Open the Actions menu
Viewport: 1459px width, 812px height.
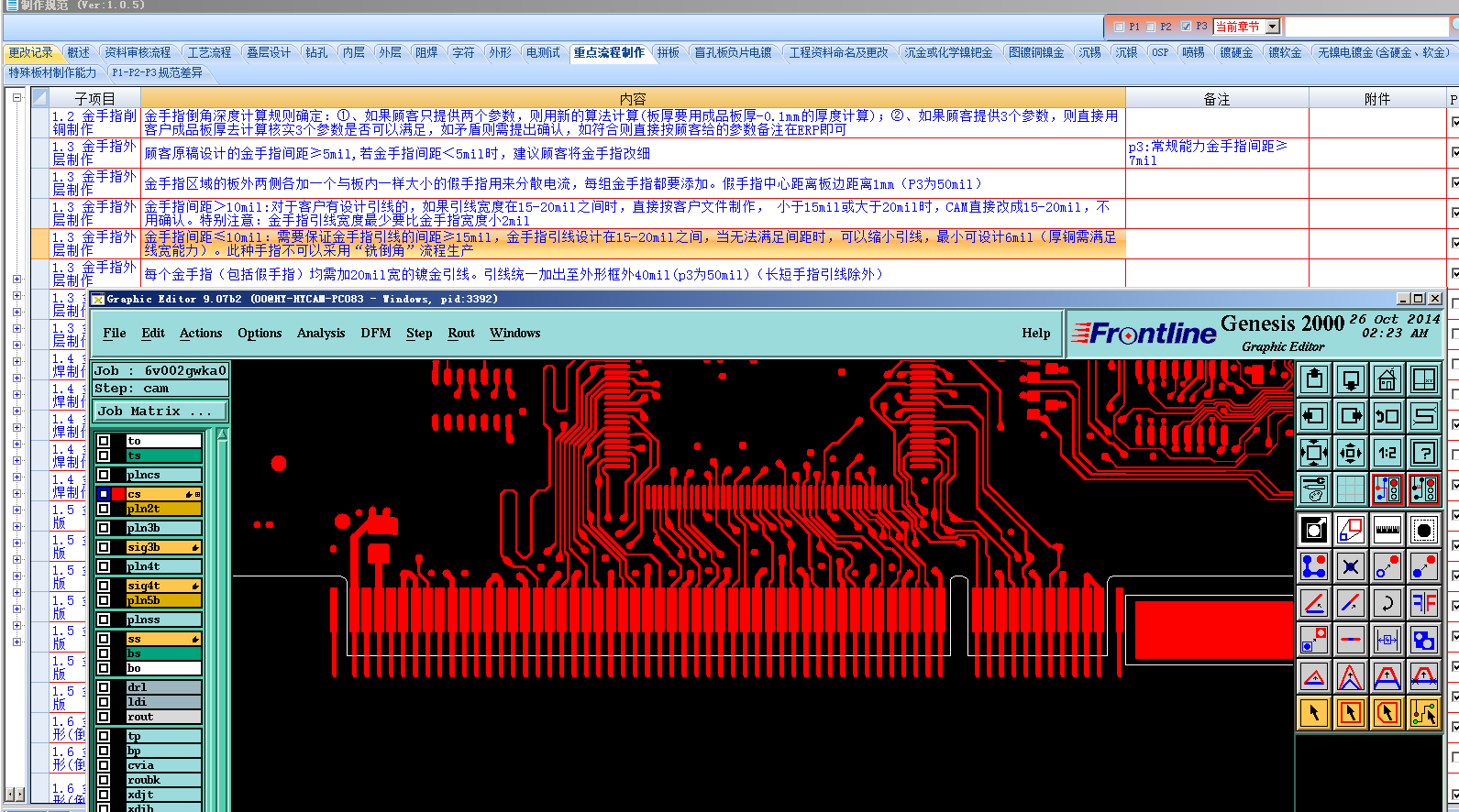[201, 334]
